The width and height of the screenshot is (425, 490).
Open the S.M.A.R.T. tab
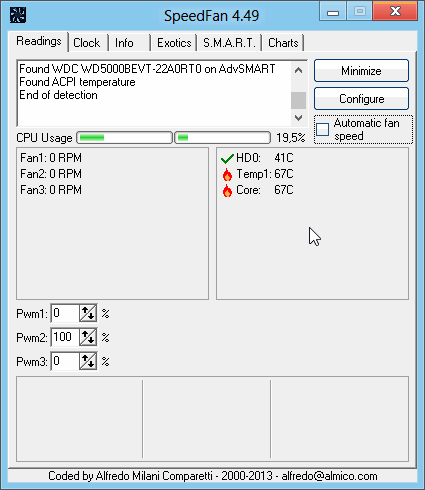point(229,43)
